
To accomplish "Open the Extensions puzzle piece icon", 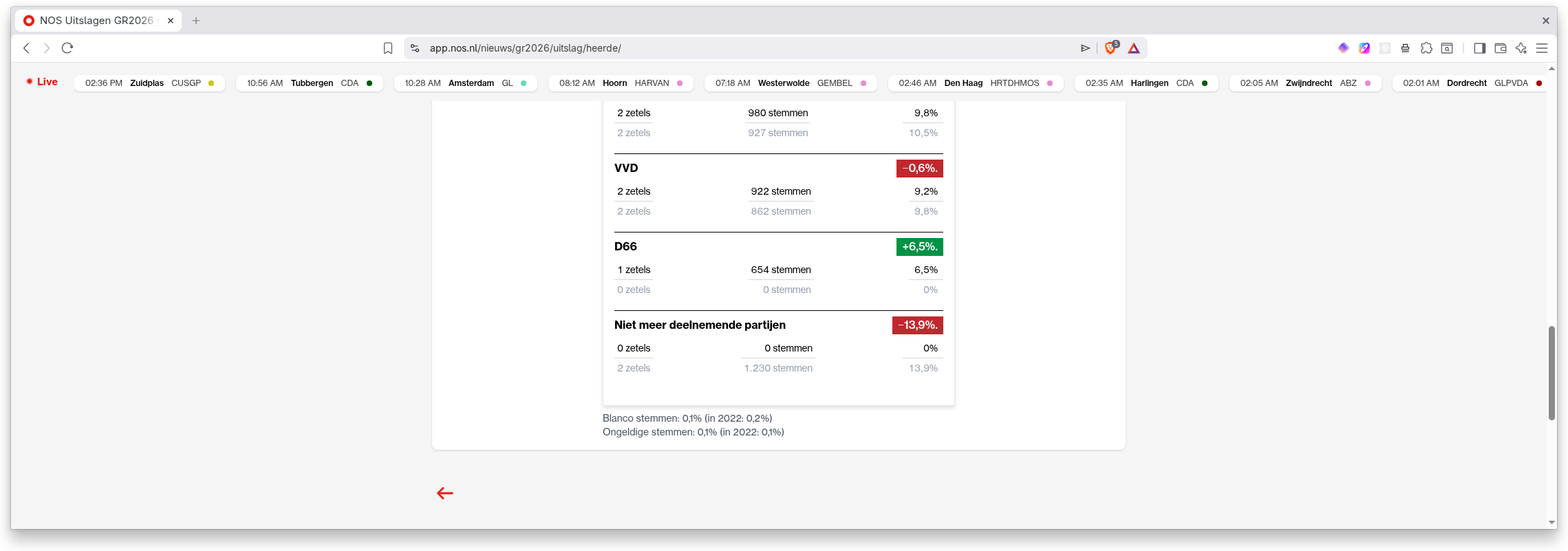I will coord(1426,48).
